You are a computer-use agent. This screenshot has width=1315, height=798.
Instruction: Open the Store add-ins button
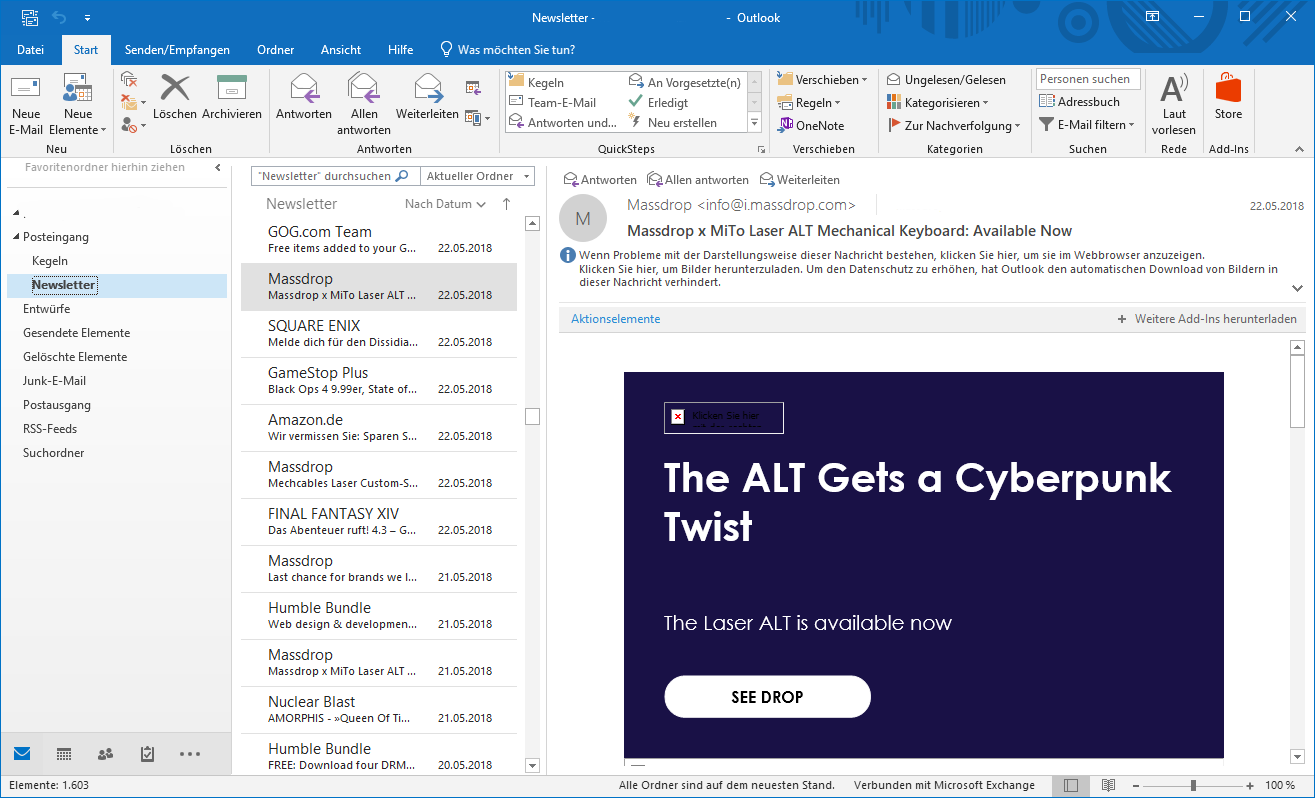(x=1228, y=97)
